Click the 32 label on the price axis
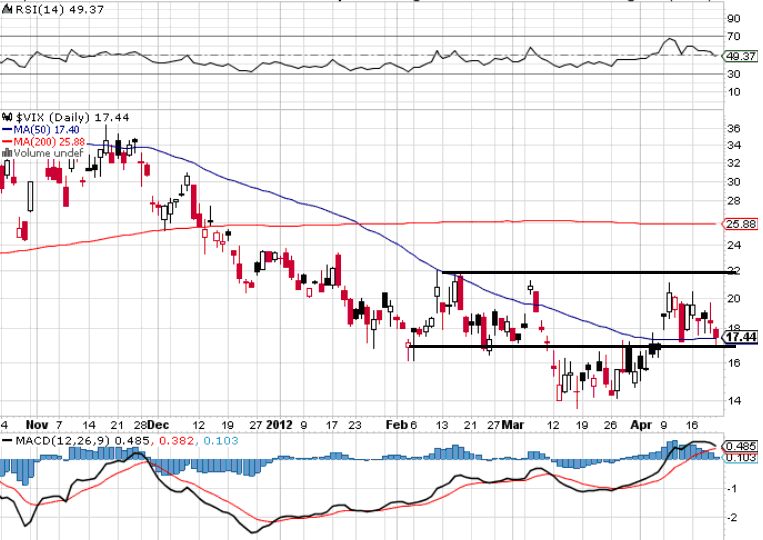 [733, 163]
